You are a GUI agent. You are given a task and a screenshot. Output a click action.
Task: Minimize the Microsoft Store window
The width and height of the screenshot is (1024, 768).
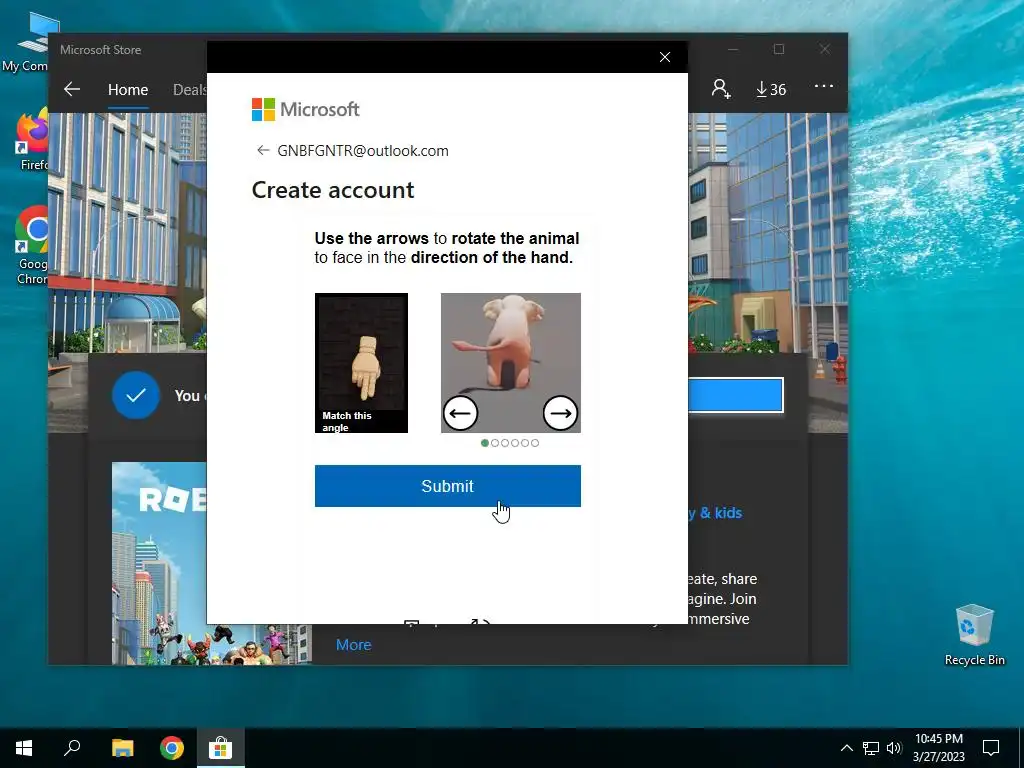point(733,50)
